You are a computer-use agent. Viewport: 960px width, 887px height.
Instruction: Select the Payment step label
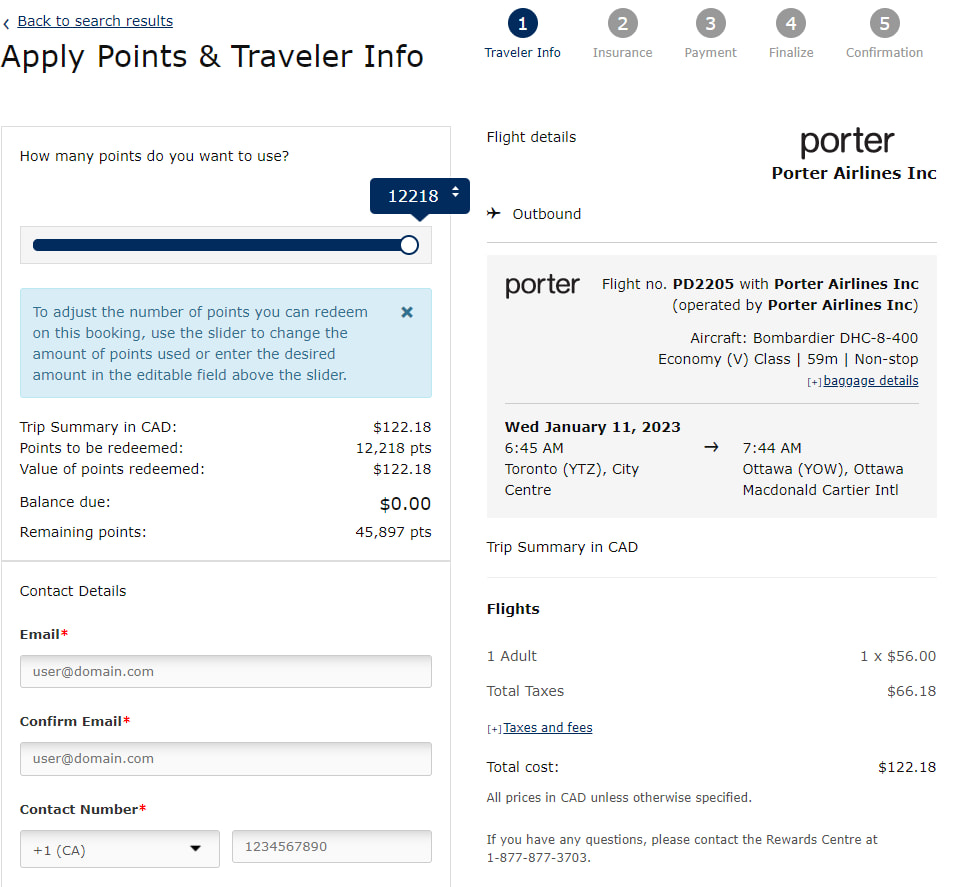[x=710, y=52]
